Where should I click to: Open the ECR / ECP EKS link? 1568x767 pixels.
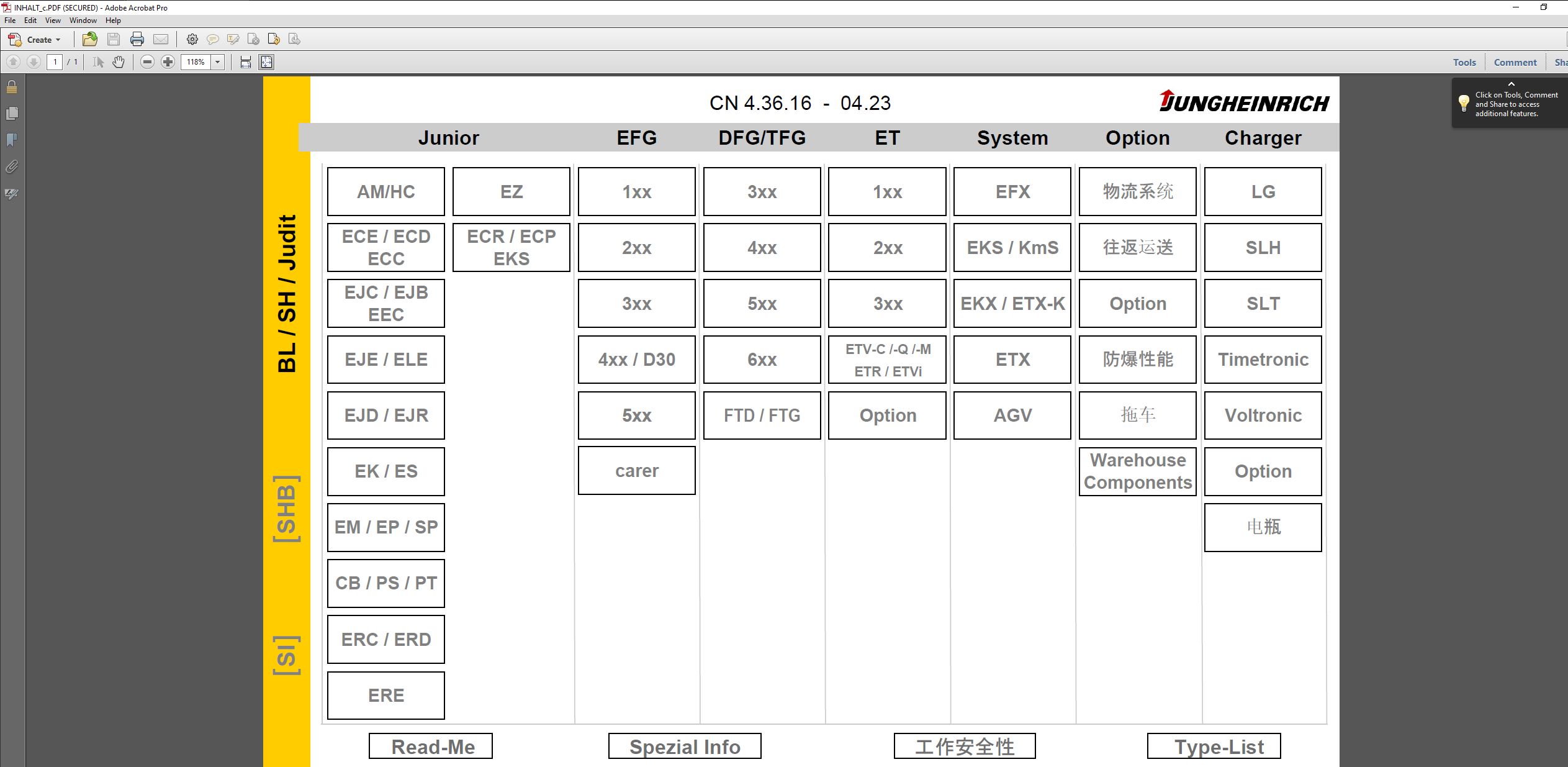click(x=511, y=247)
